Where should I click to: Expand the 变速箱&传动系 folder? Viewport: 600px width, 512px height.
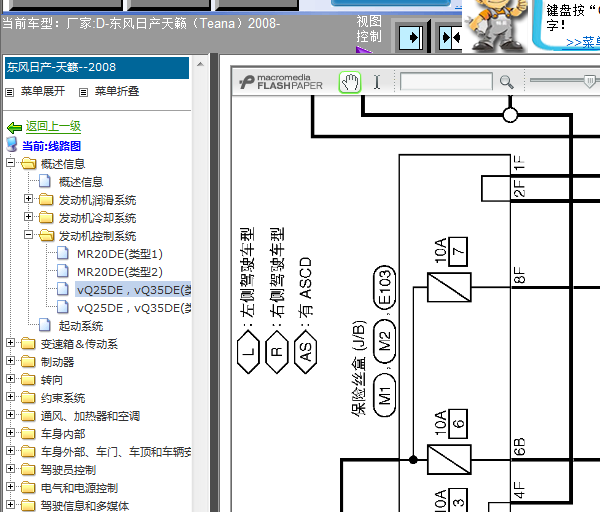pos(10,342)
